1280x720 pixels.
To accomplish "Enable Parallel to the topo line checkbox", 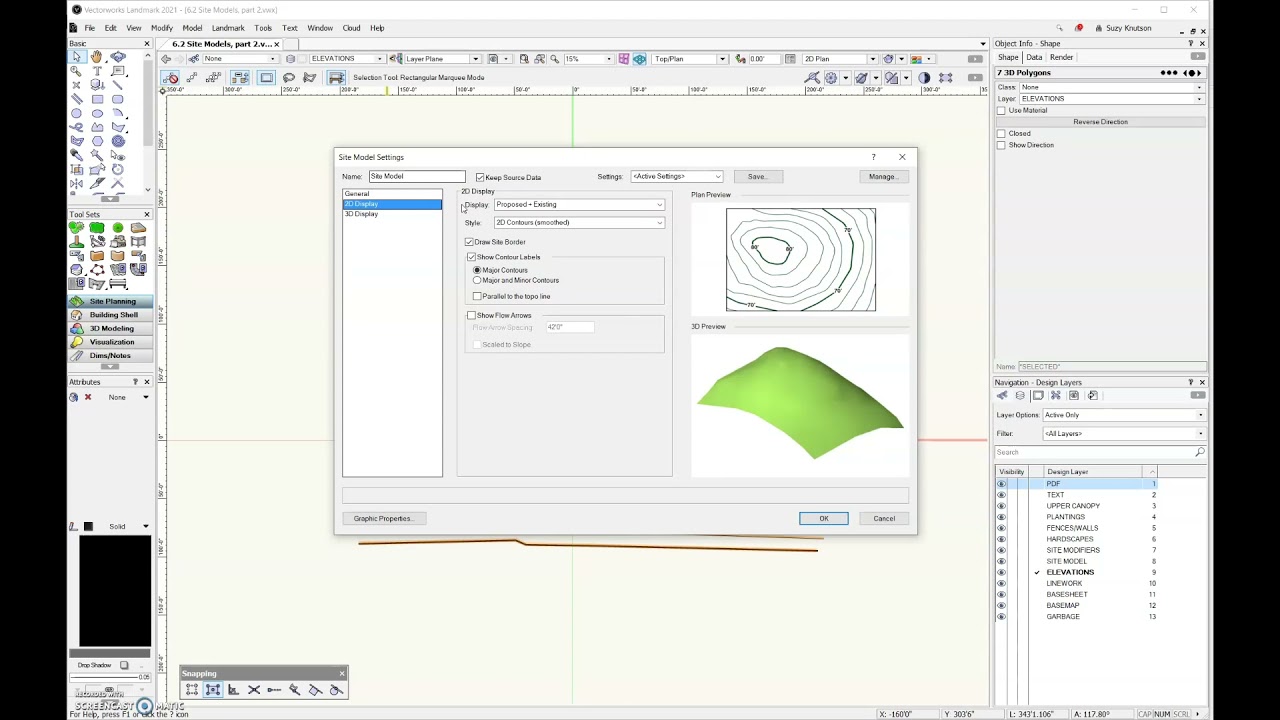I will pyautogui.click(x=477, y=296).
